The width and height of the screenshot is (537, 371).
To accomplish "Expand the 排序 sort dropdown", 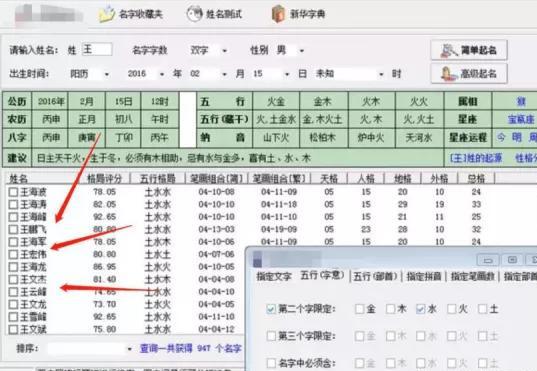I will [x=129, y=349].
